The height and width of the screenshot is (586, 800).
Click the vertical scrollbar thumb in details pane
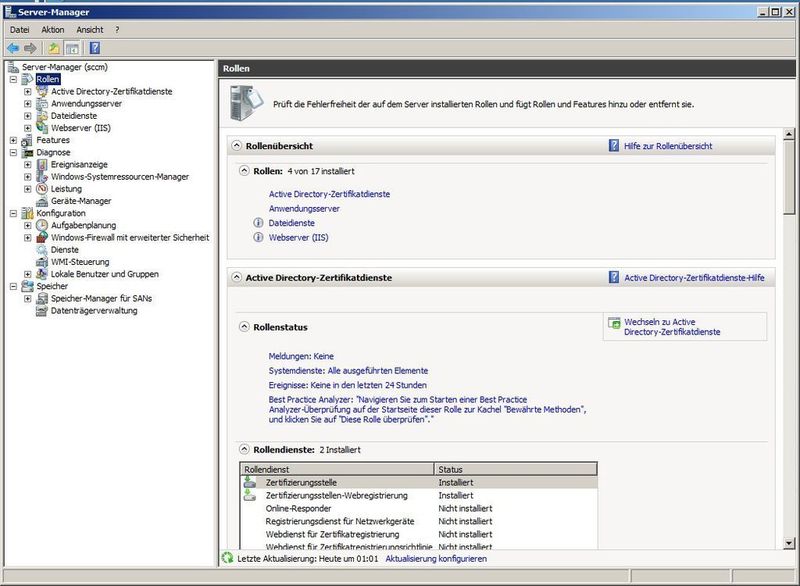(789, 177)
